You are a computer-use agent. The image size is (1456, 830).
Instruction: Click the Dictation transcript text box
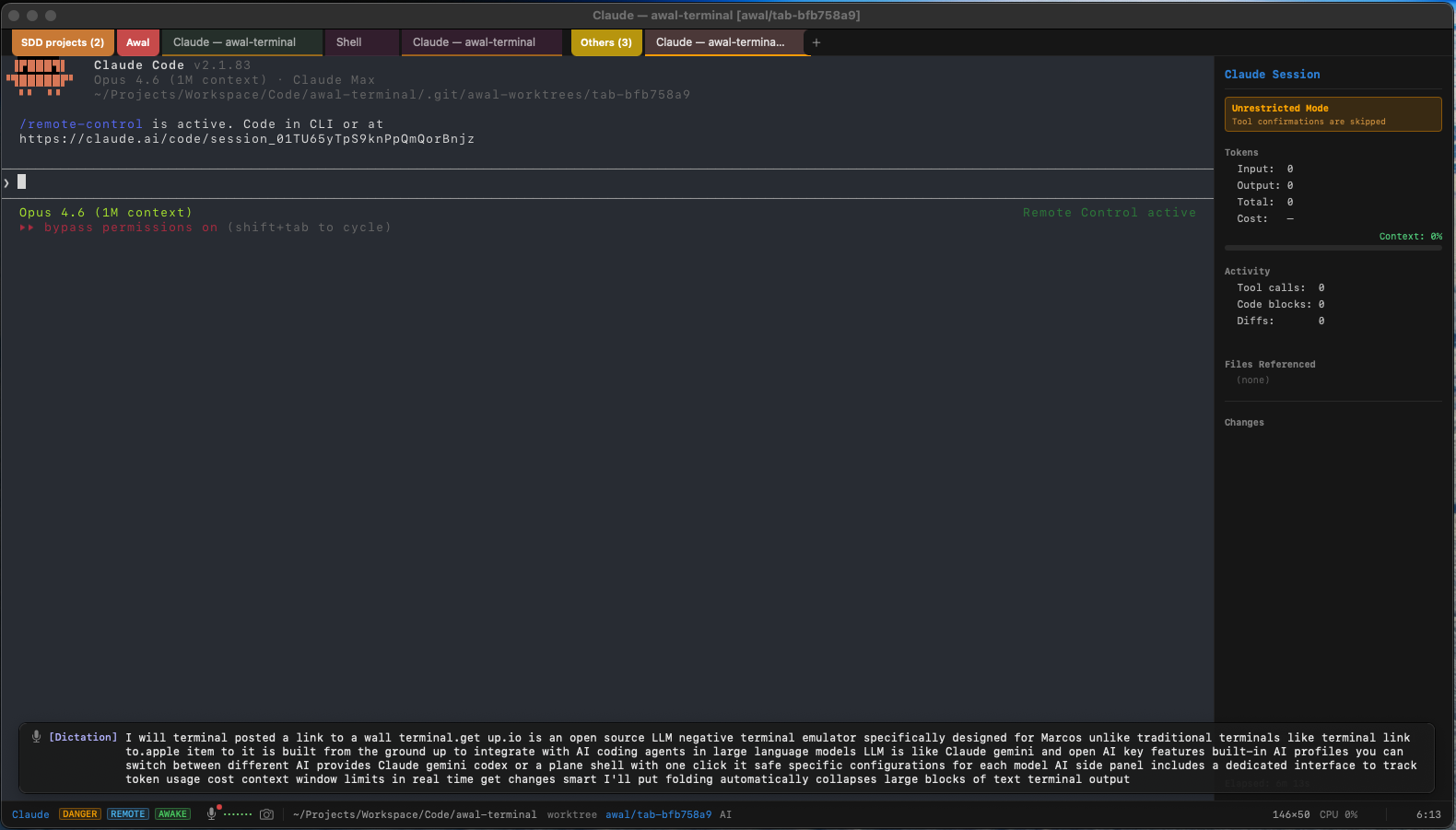pyautogui.click(x=726, y=758)
